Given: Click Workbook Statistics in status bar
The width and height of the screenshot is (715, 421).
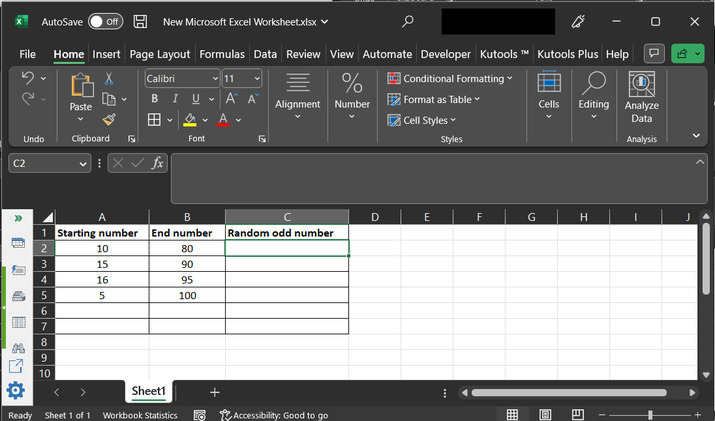Looking at the screenshot, I should tap(140, 415).
